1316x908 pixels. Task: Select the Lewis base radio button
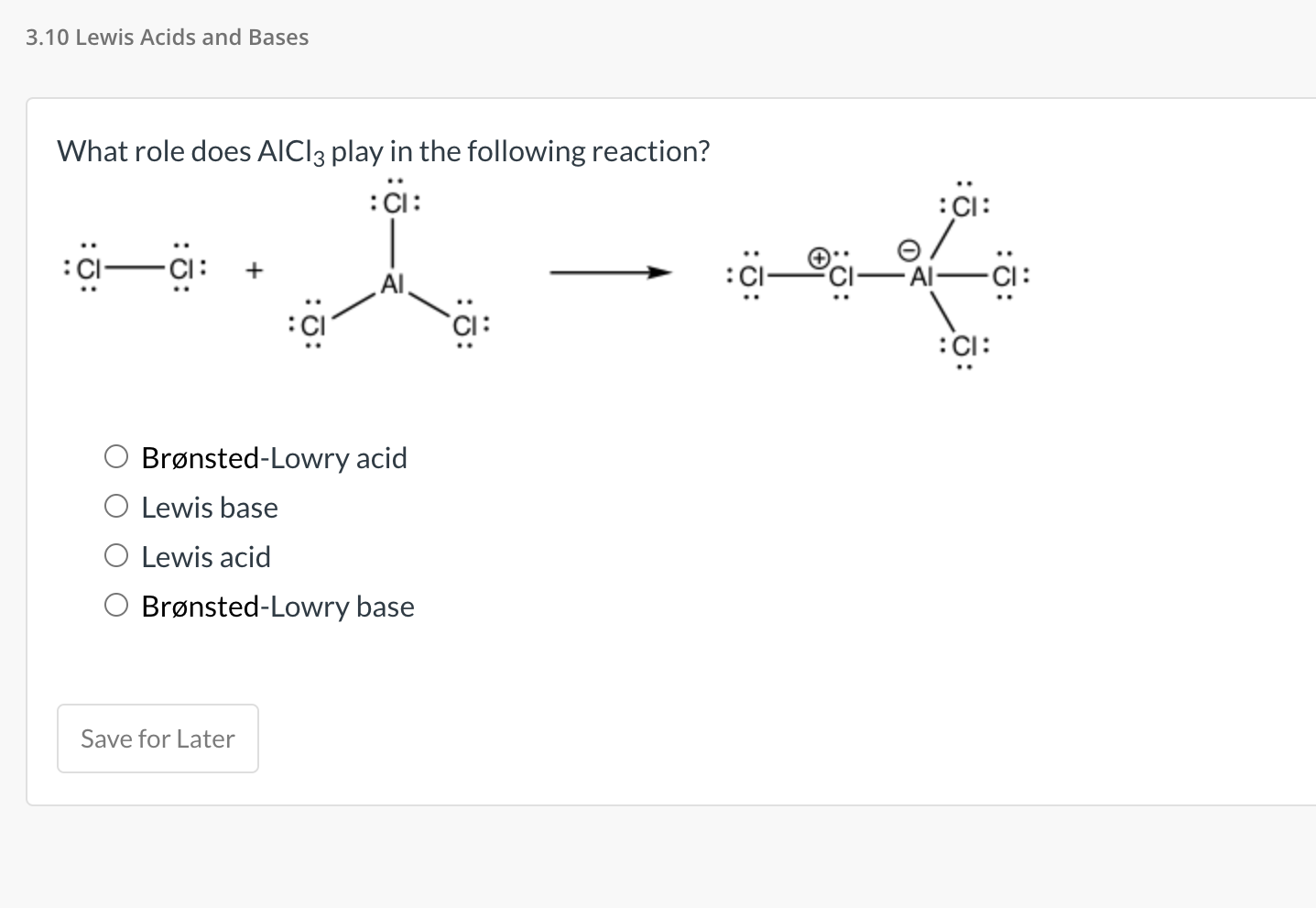116,504
